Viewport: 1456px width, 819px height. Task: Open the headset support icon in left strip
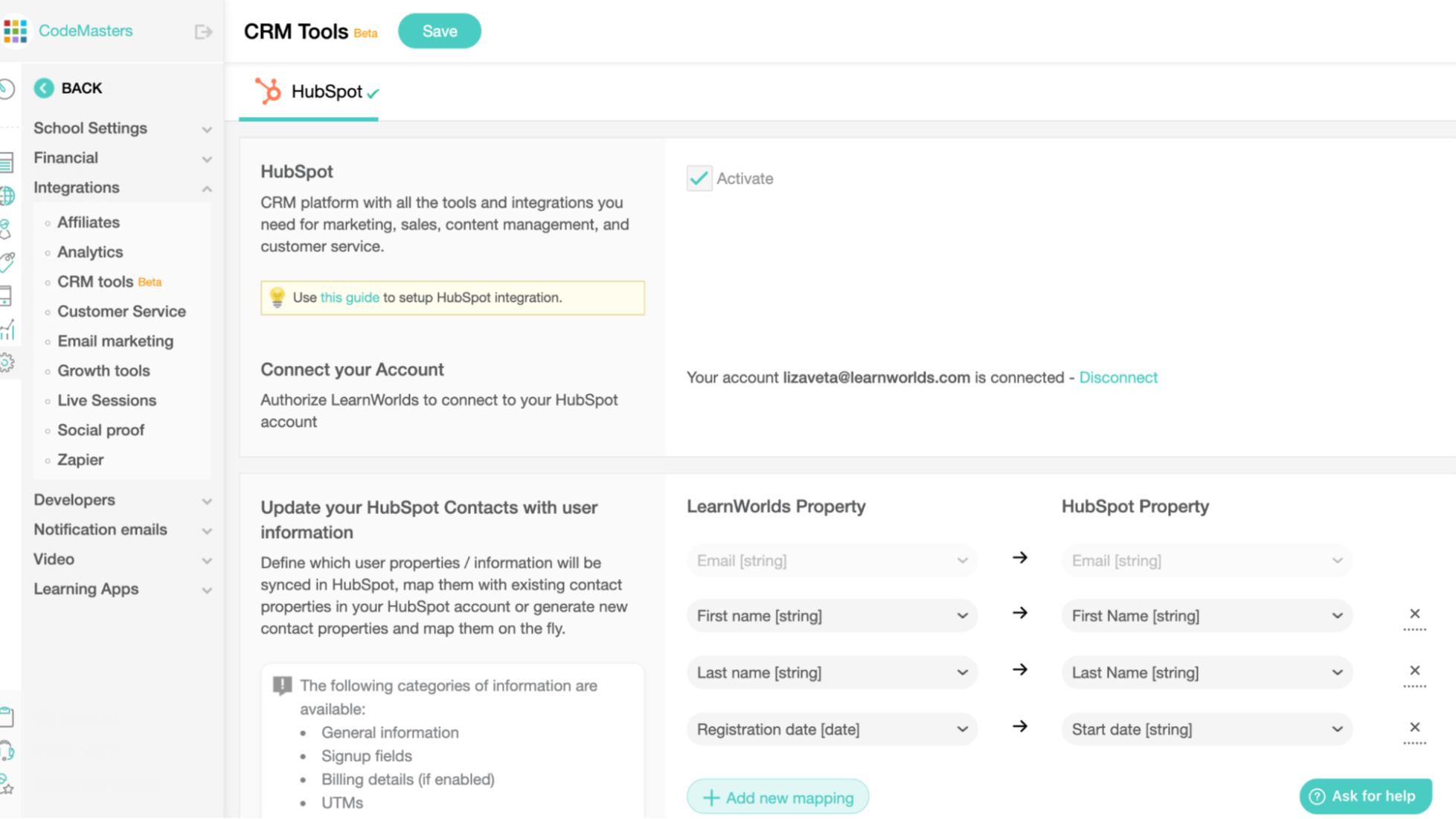tap(7, 751)
